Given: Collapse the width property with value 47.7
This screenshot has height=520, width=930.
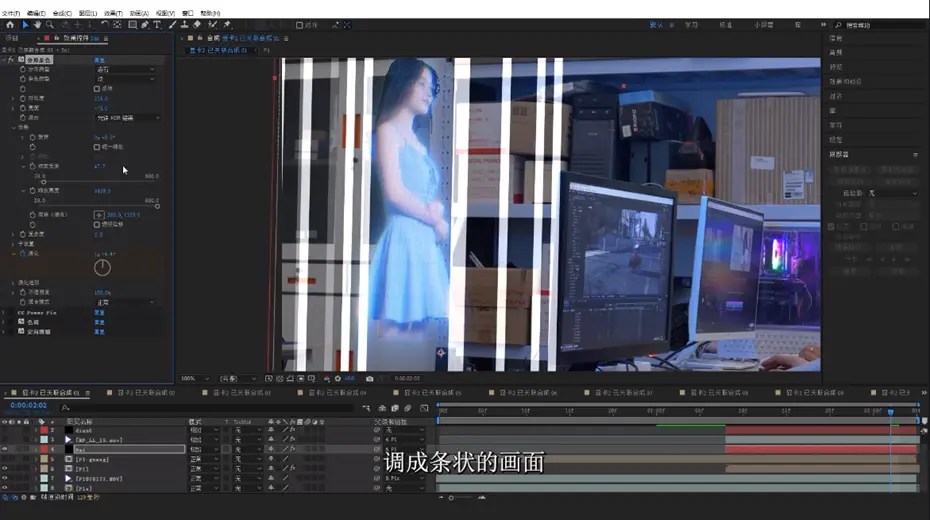Looking at the screenshot, I should (x=23, y=167).
